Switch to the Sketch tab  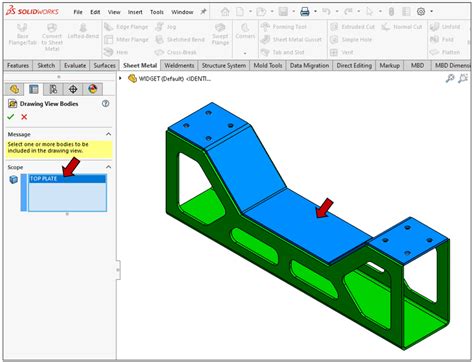click(46, 65)
